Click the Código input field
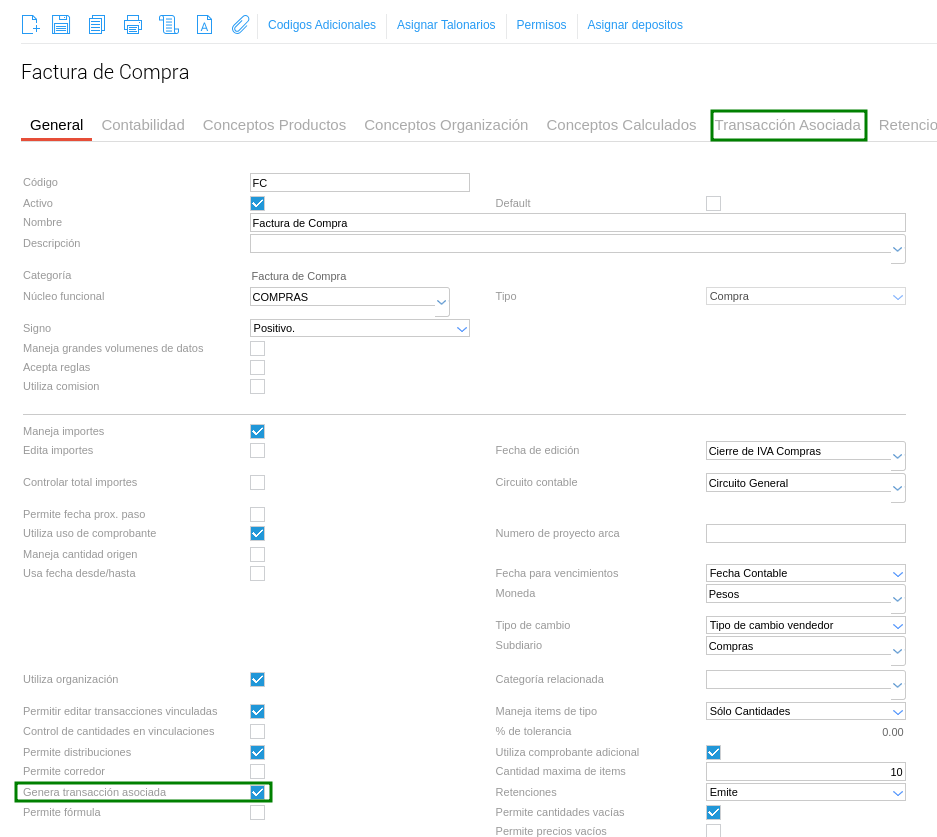The height and width of the screenshot is (837, 937). pos(359,183)
